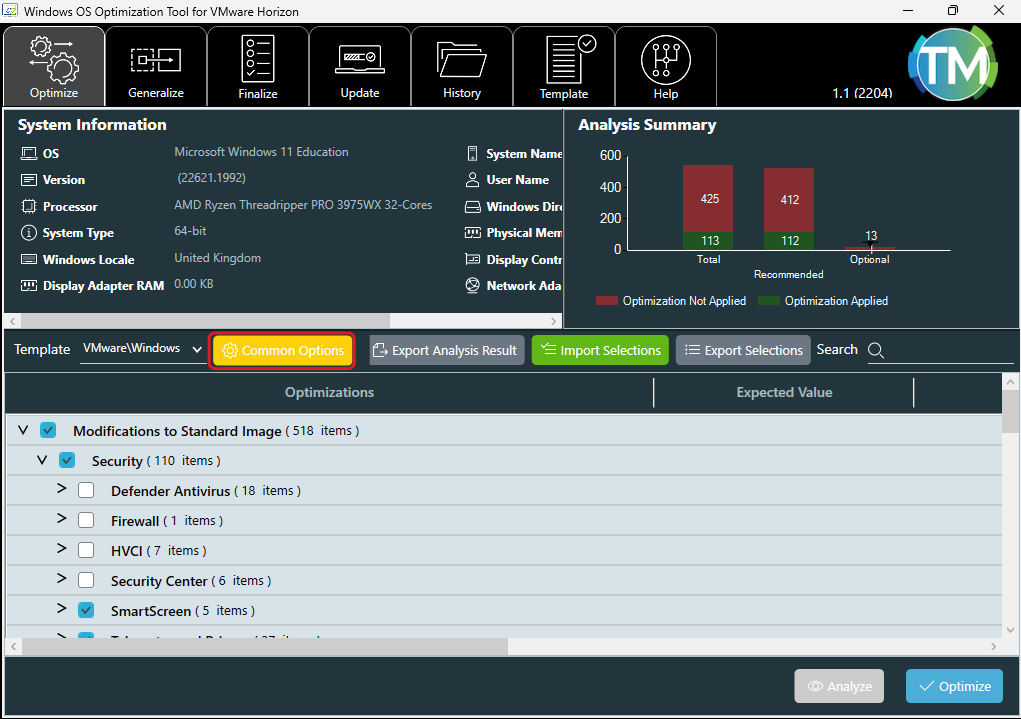Collapse Modifications to Standard Image group
The width and height of the screenshot is (1021, 719).
click(x=23, y=430)
